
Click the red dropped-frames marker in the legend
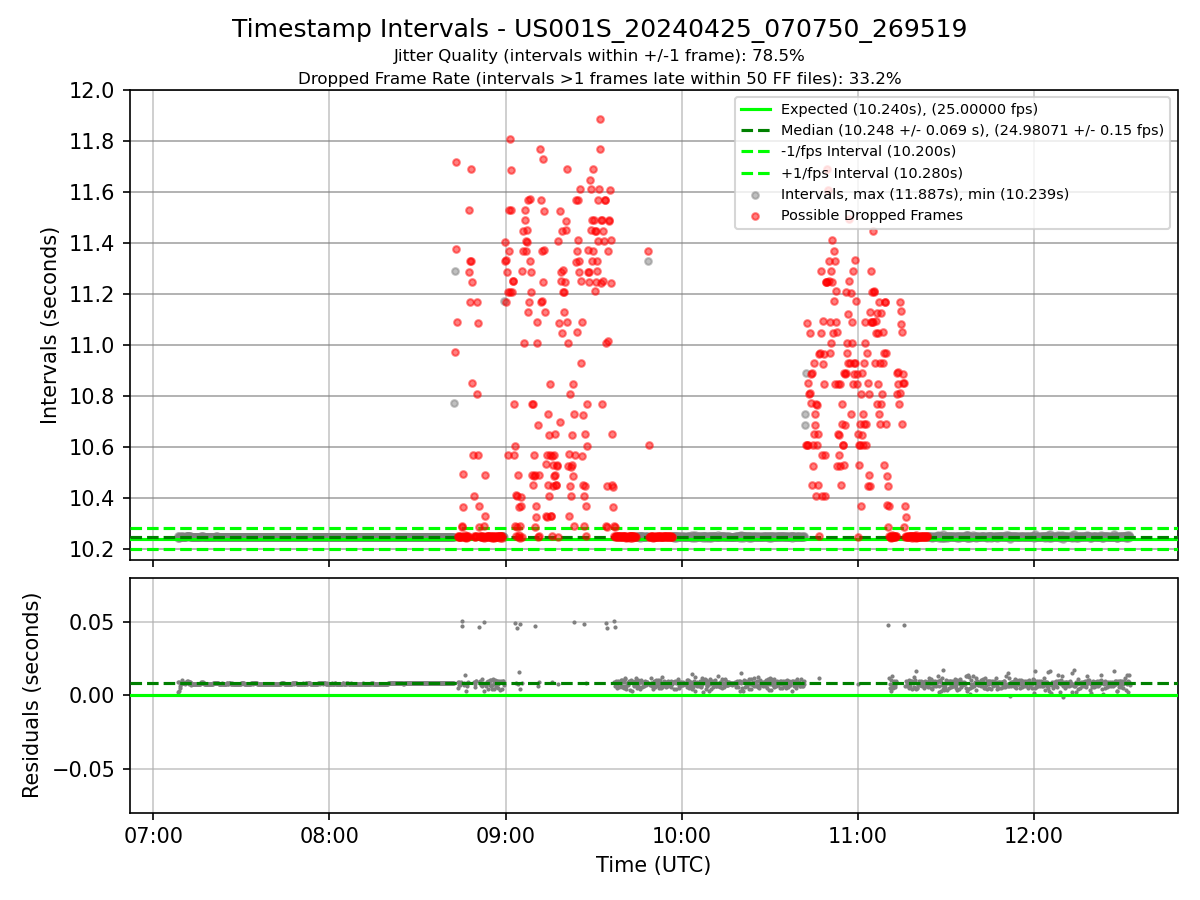pos(756,215)
